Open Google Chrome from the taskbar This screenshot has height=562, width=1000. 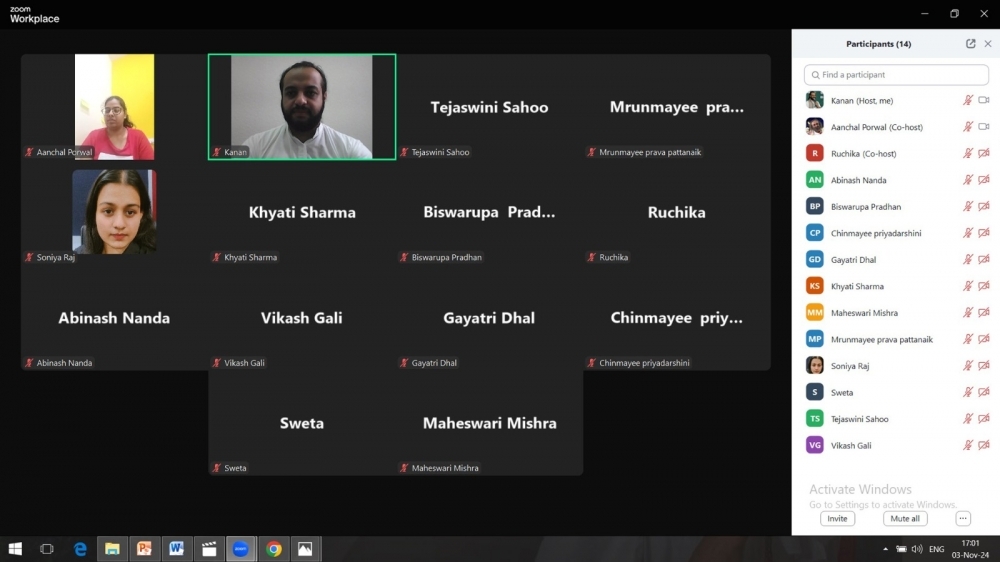click(273, 549)
